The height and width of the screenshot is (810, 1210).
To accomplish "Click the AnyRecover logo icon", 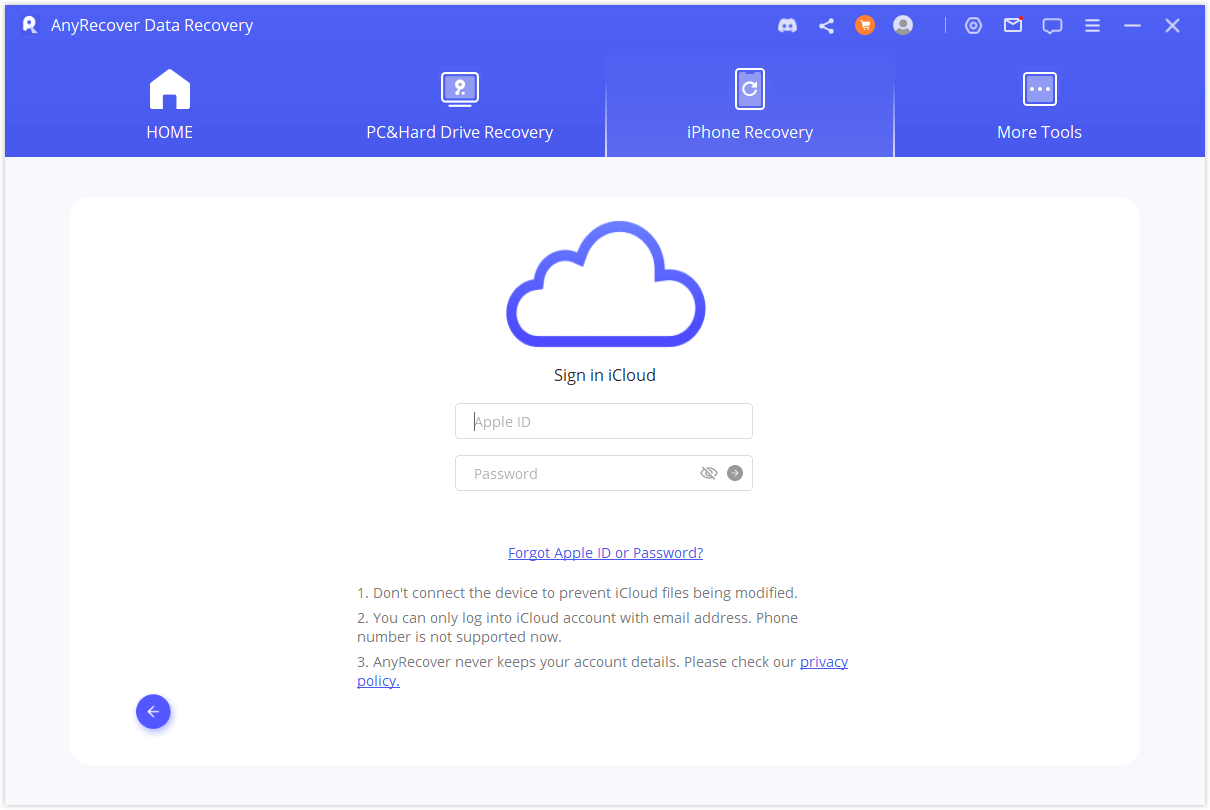I will (x=30, y=25).
